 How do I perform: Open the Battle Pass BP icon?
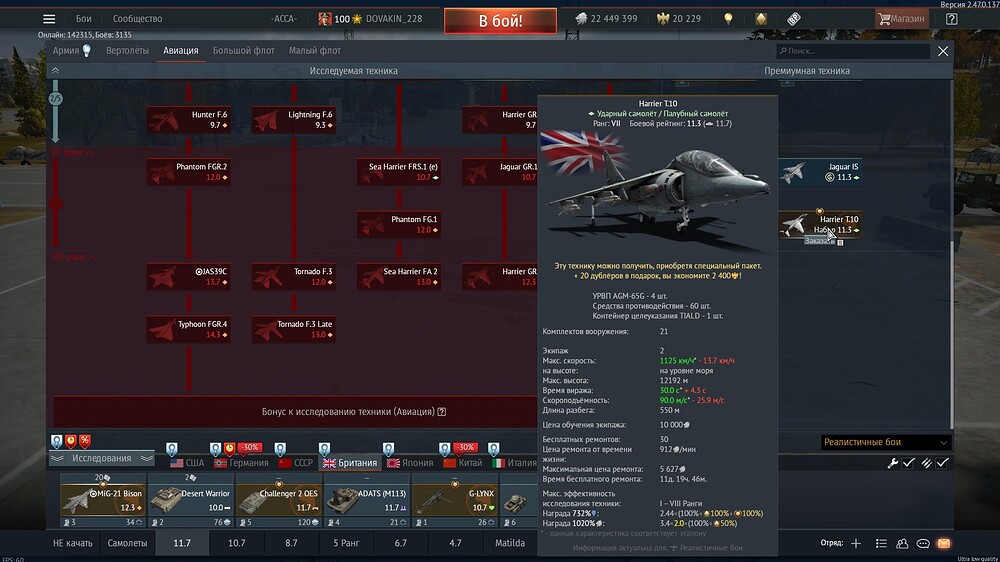tap(793, 19)
